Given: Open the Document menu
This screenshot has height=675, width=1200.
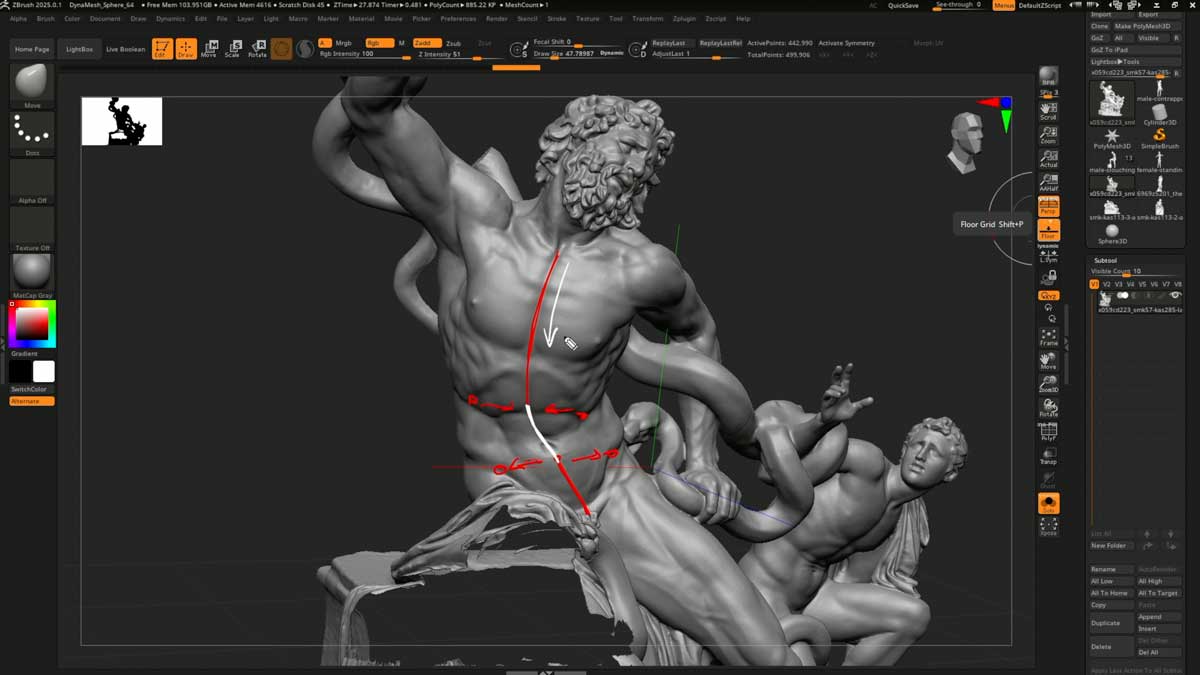Looking at the screenshot, I should tap(105, 18).
